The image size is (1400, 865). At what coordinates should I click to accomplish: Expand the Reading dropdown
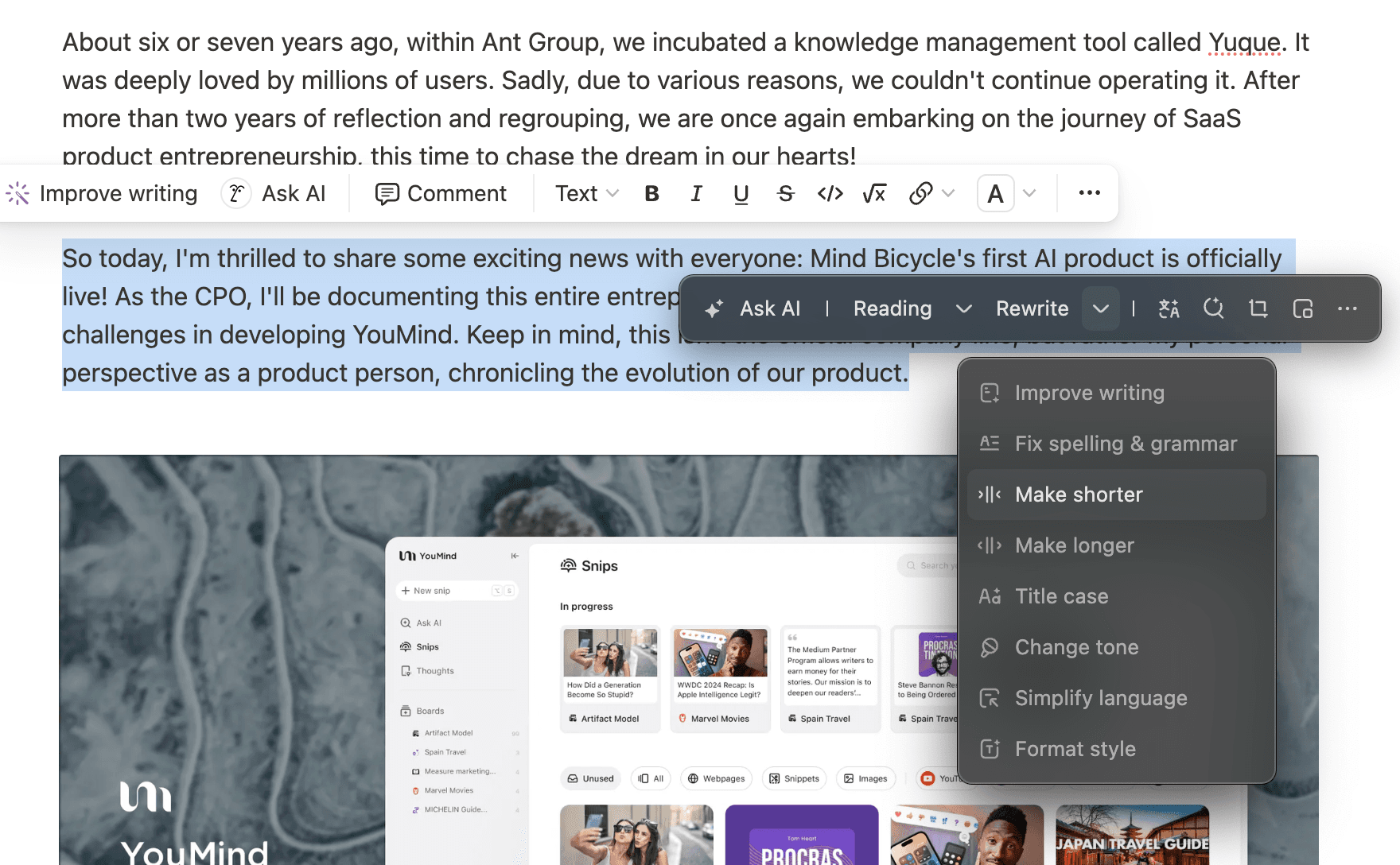pyautogui.click(x=963, y=308)
